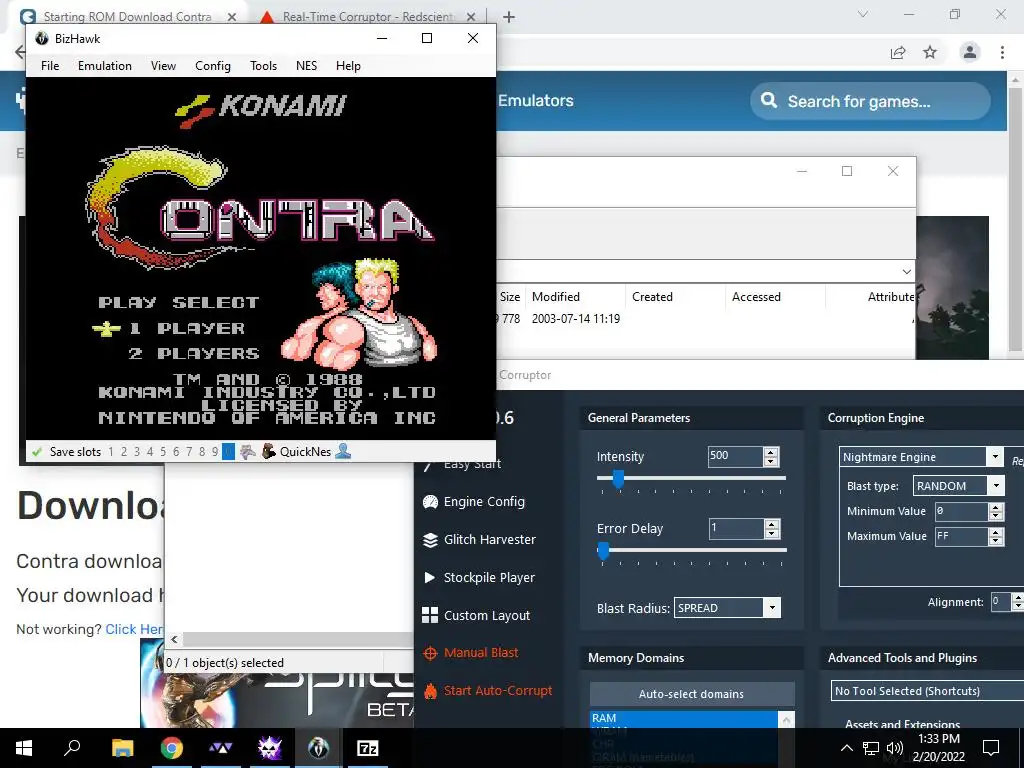
Task: Decrease Error Delay with stepper down arrow
Action: 771,534
